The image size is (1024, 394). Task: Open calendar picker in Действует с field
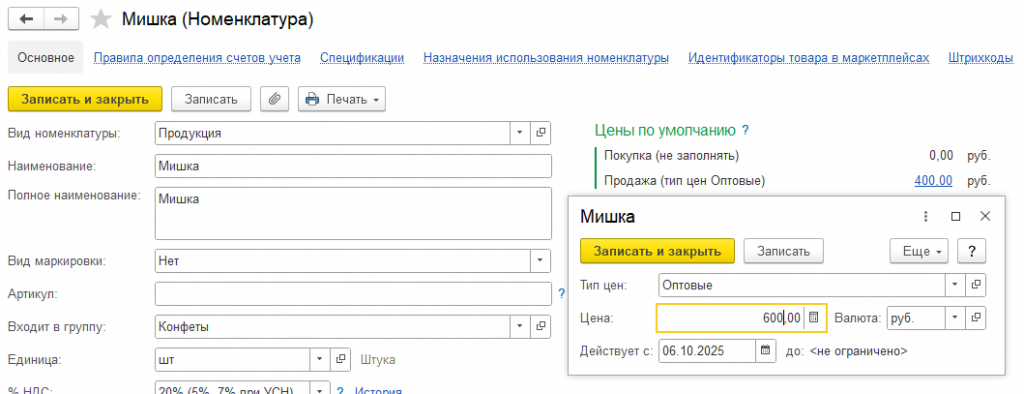[x=765, y=351]
